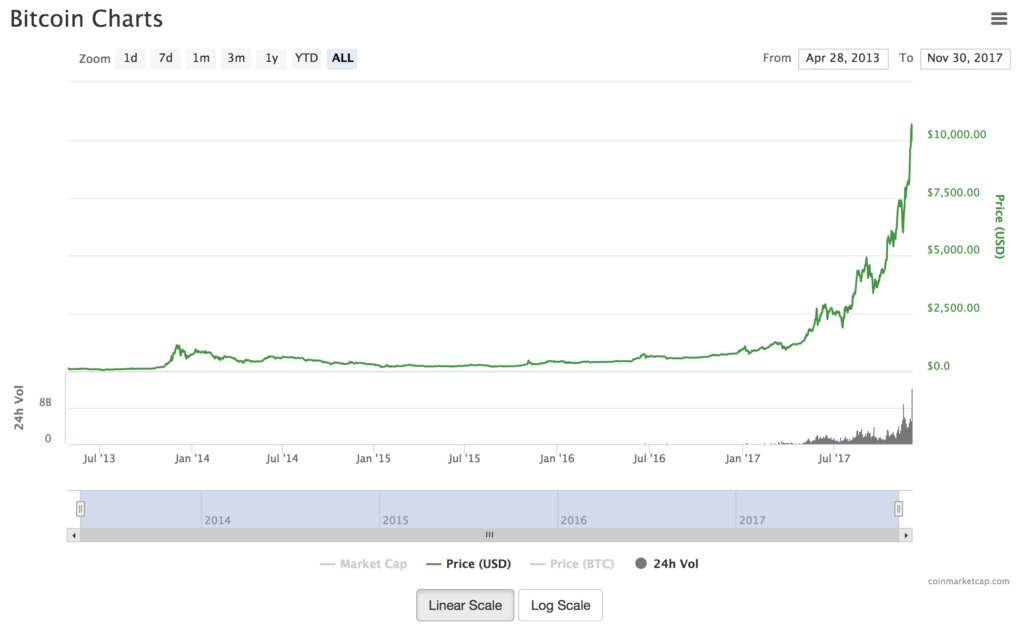Toggle the Market Cap series in legend
The image size is (1024, 629).
[364, 564]
